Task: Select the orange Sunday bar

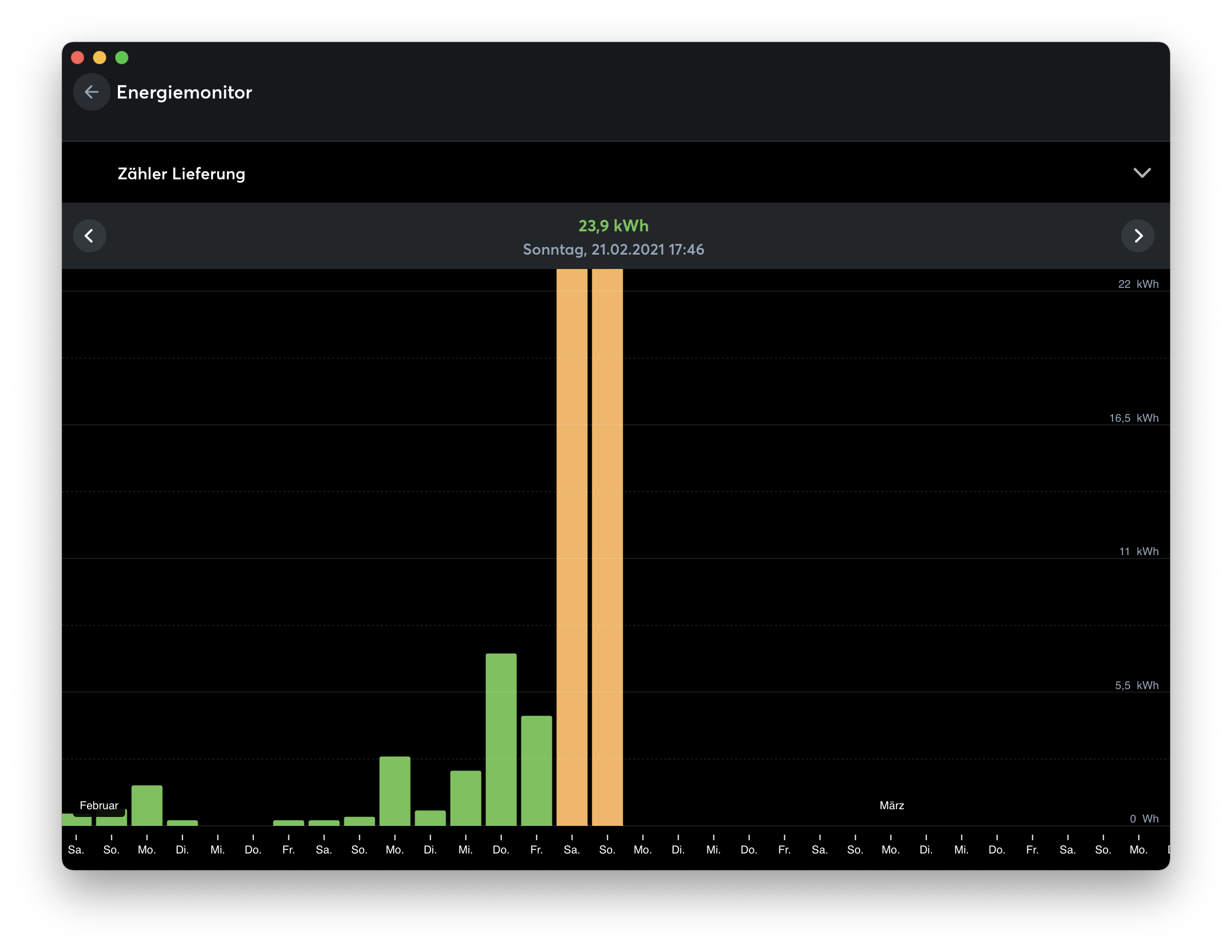Action: 607,547
